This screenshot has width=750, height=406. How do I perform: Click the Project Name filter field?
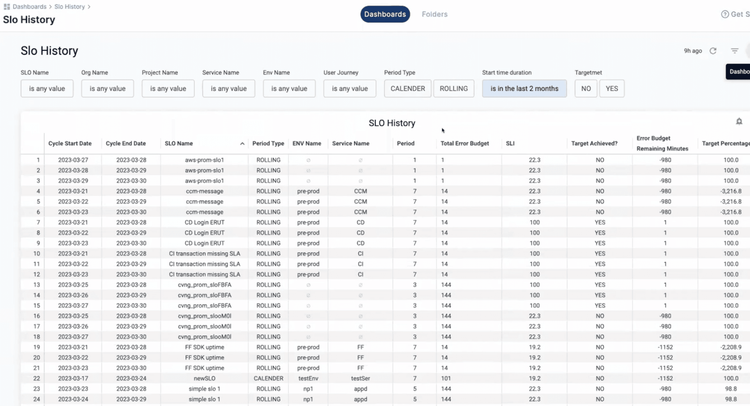(x=168, y=89)
